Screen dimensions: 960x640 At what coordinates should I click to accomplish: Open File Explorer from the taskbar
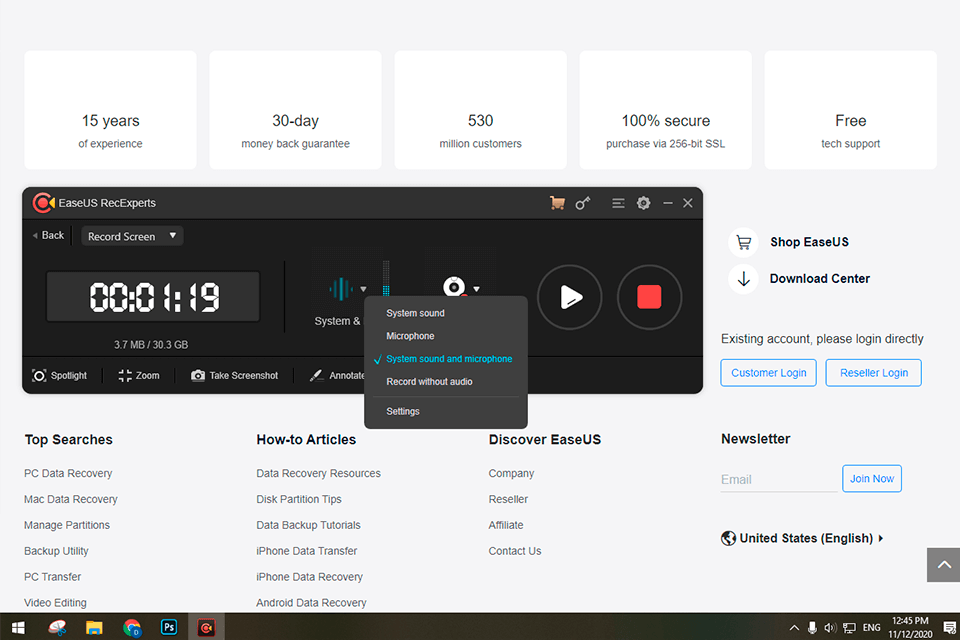(94, 628)
